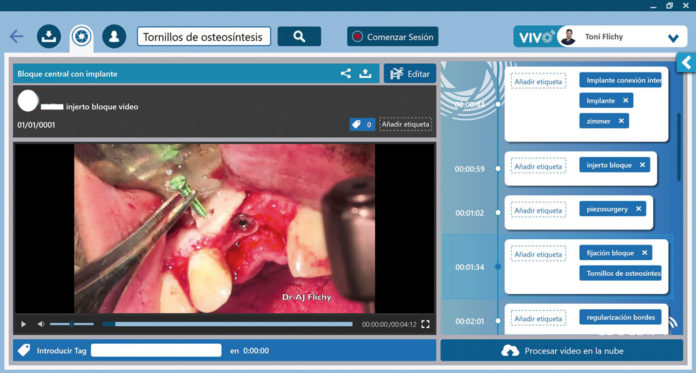Image resolution: width=696 pixels, height=373 pixels.
Task: Click Procesar video en la nube button
Action: tap(562, 351)
